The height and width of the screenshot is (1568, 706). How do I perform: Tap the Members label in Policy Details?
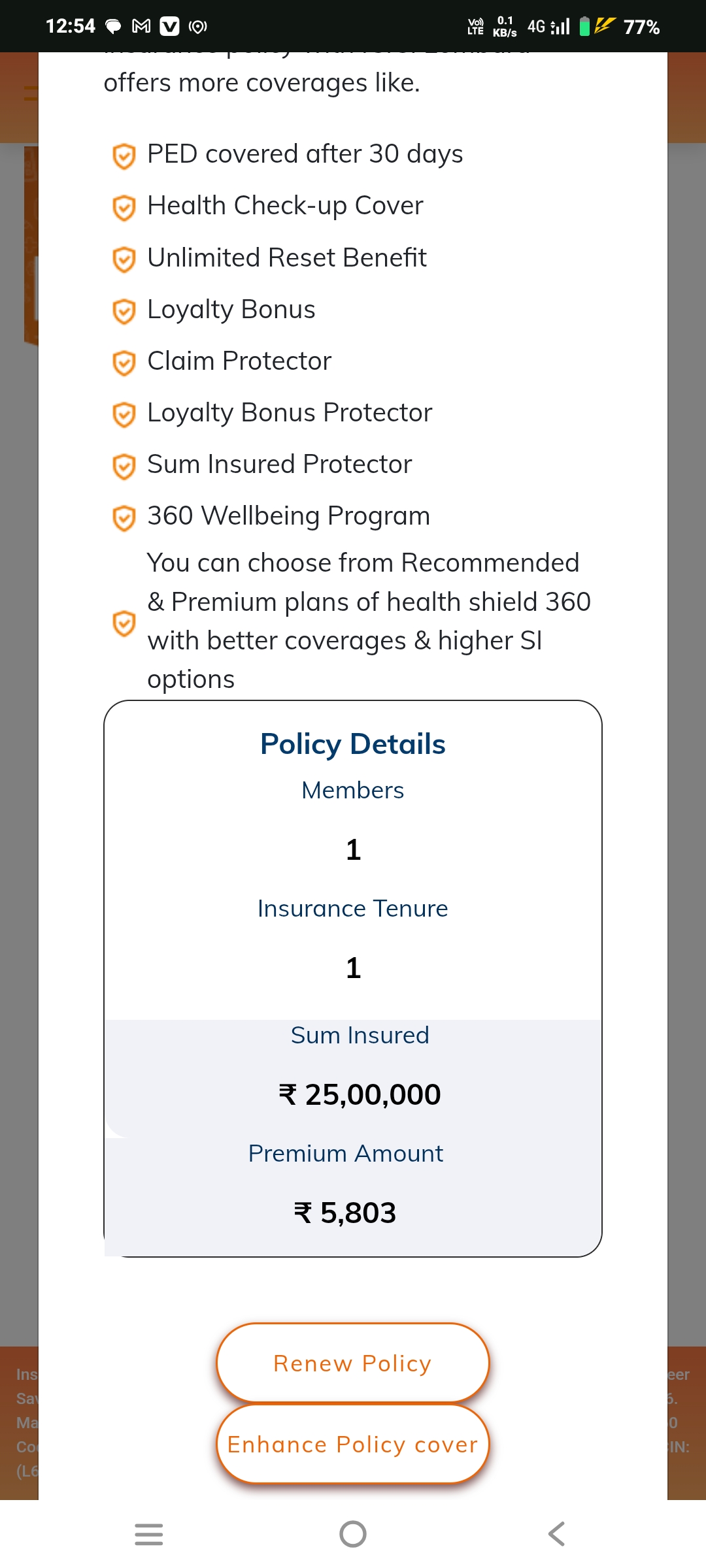click(352, 791)
